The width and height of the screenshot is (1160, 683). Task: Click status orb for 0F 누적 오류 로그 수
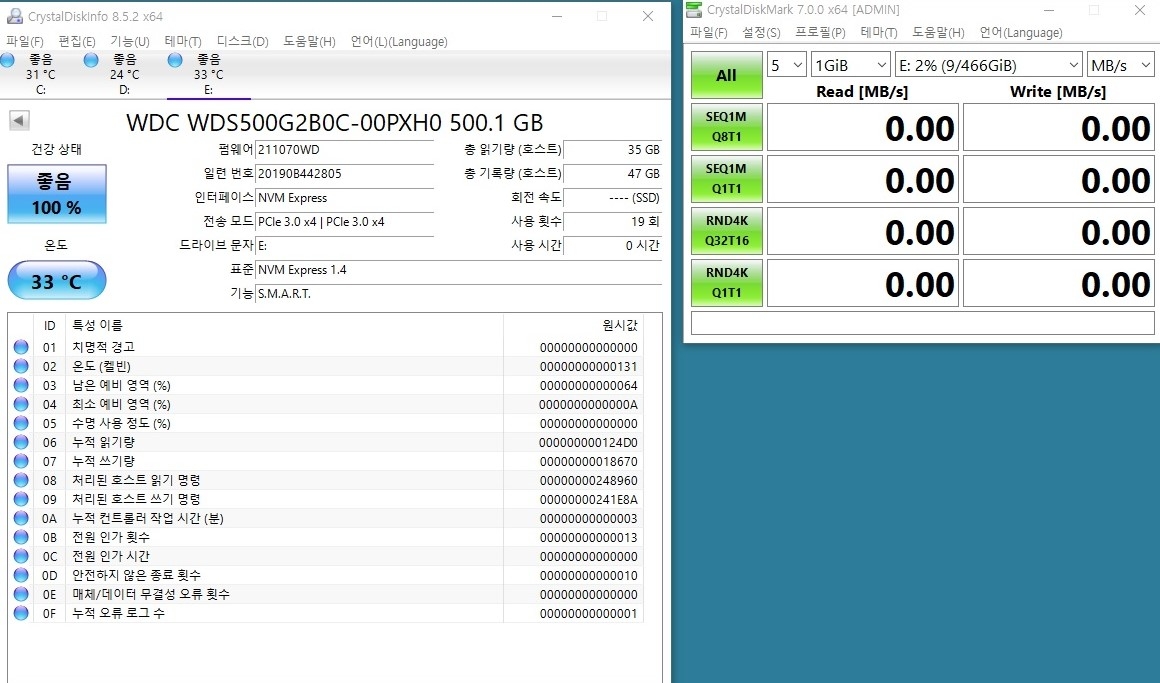coord(21,613)
